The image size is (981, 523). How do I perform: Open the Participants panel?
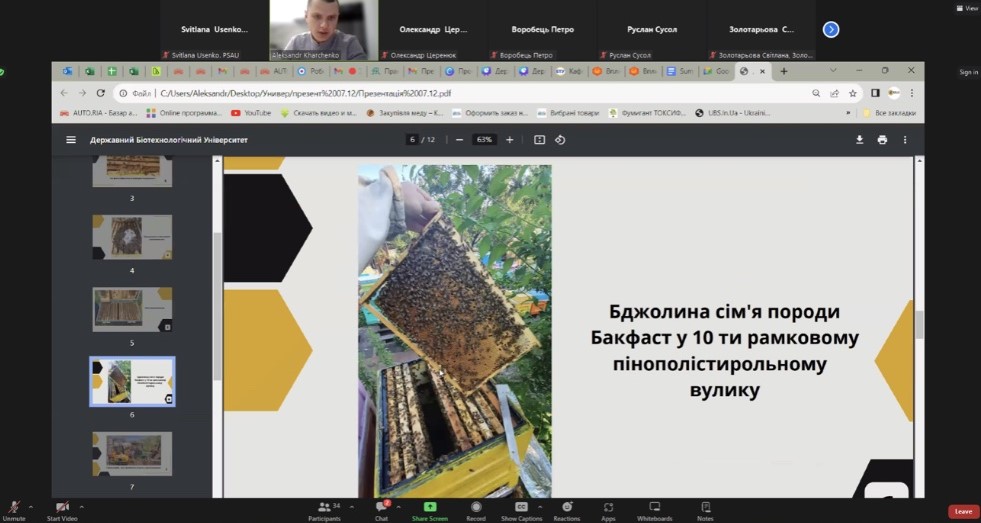[x=324, y=510]
